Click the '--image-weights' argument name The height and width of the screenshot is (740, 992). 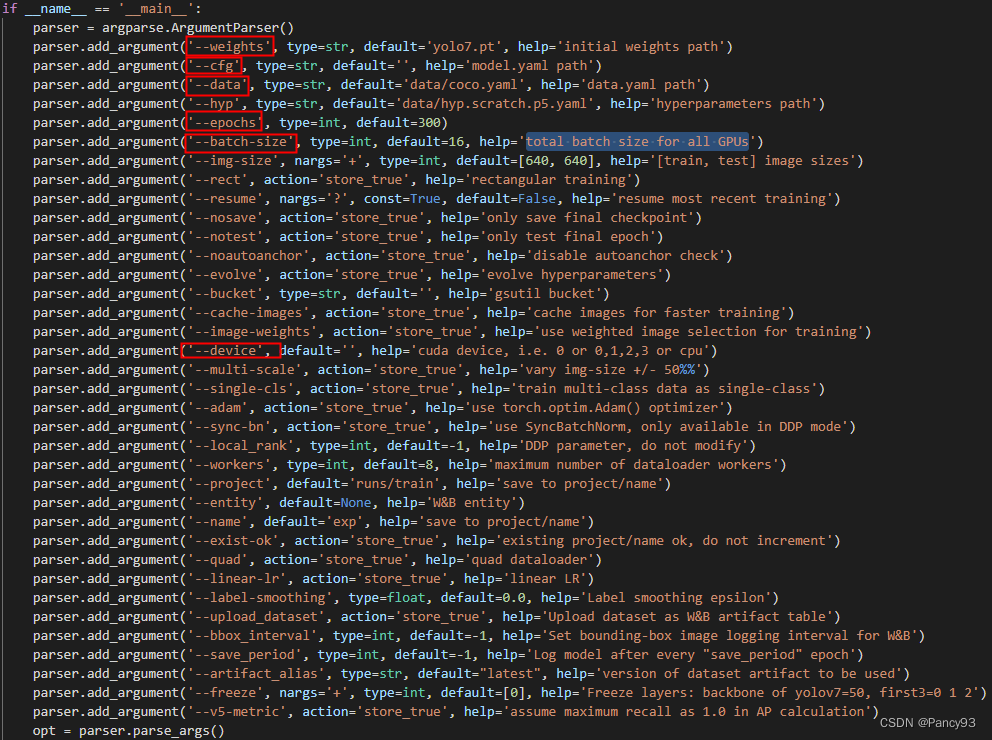[252, 331]
